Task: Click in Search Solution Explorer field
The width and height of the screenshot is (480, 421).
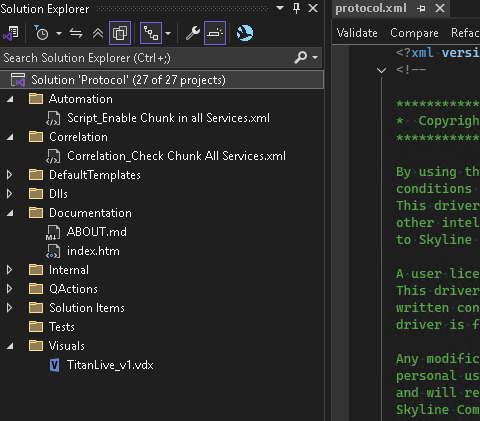Action: [x=147, y=58]
